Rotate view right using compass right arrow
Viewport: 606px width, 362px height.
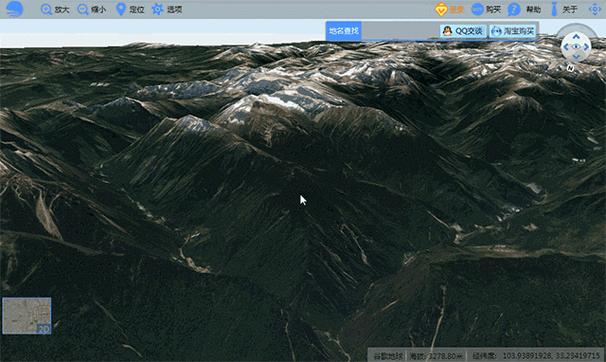586,47
